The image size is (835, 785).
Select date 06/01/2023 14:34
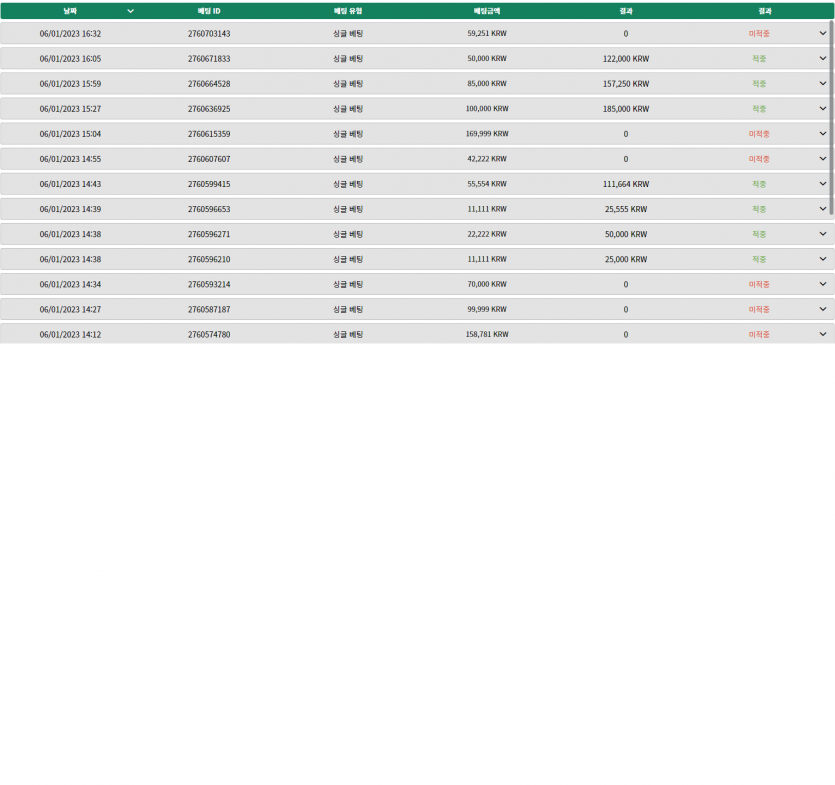70,284
